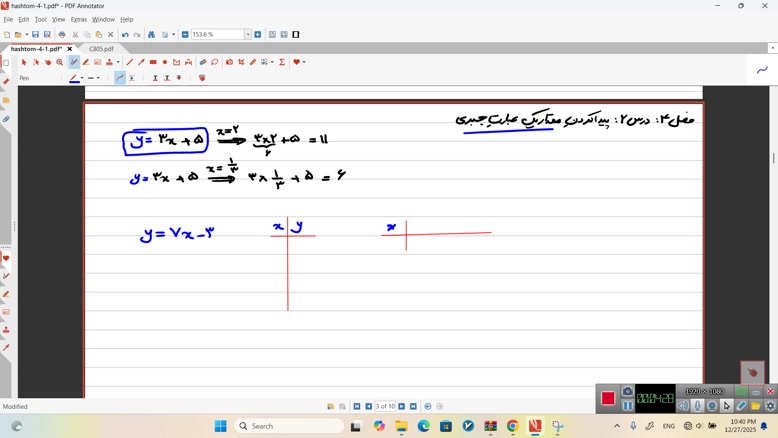The width and height of the screenshot is (778, 438).
Task: Pick the Arrow drawing tool
Action: click(141, 62)
